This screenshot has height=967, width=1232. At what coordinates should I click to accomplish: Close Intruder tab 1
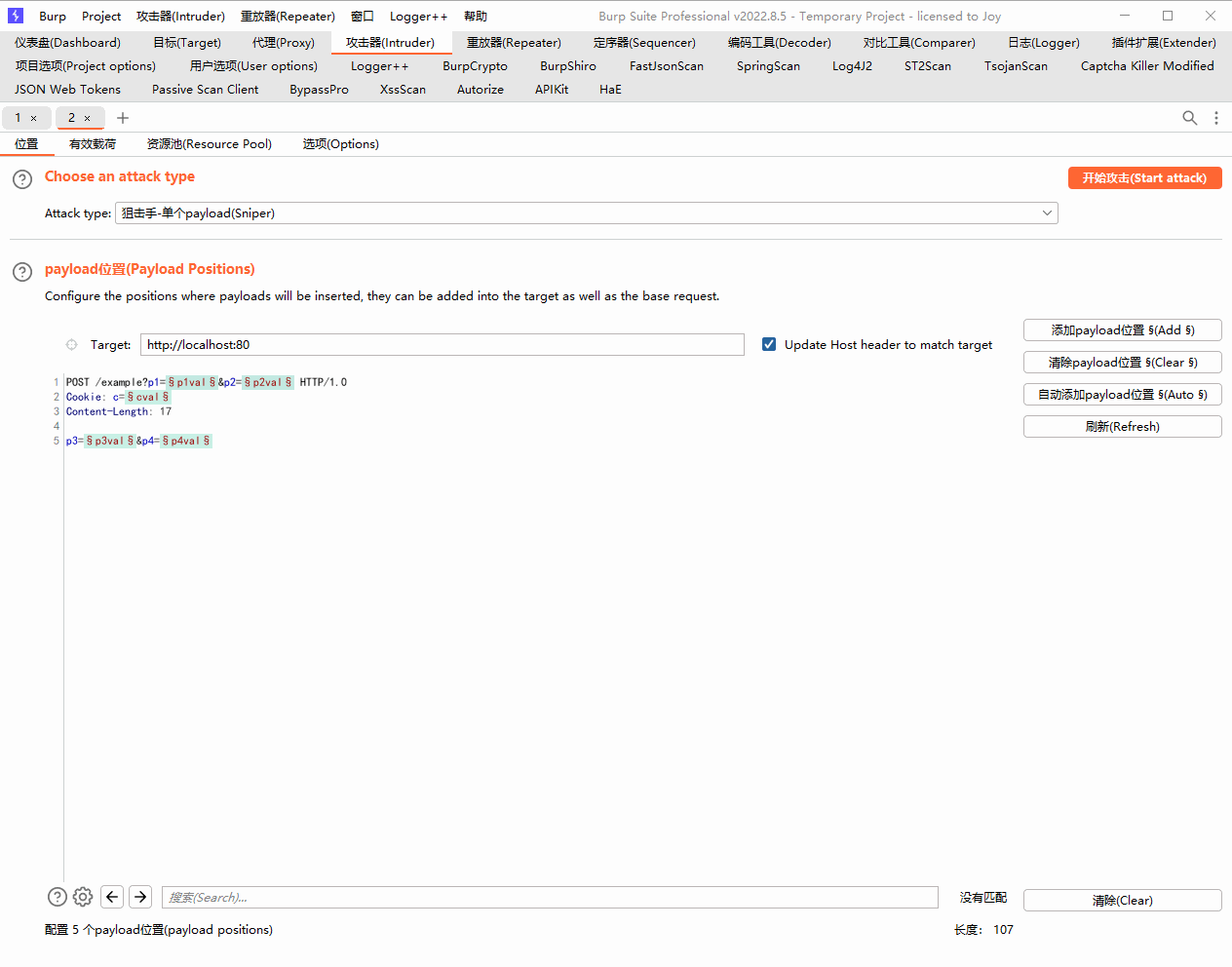tap(33, 118)
